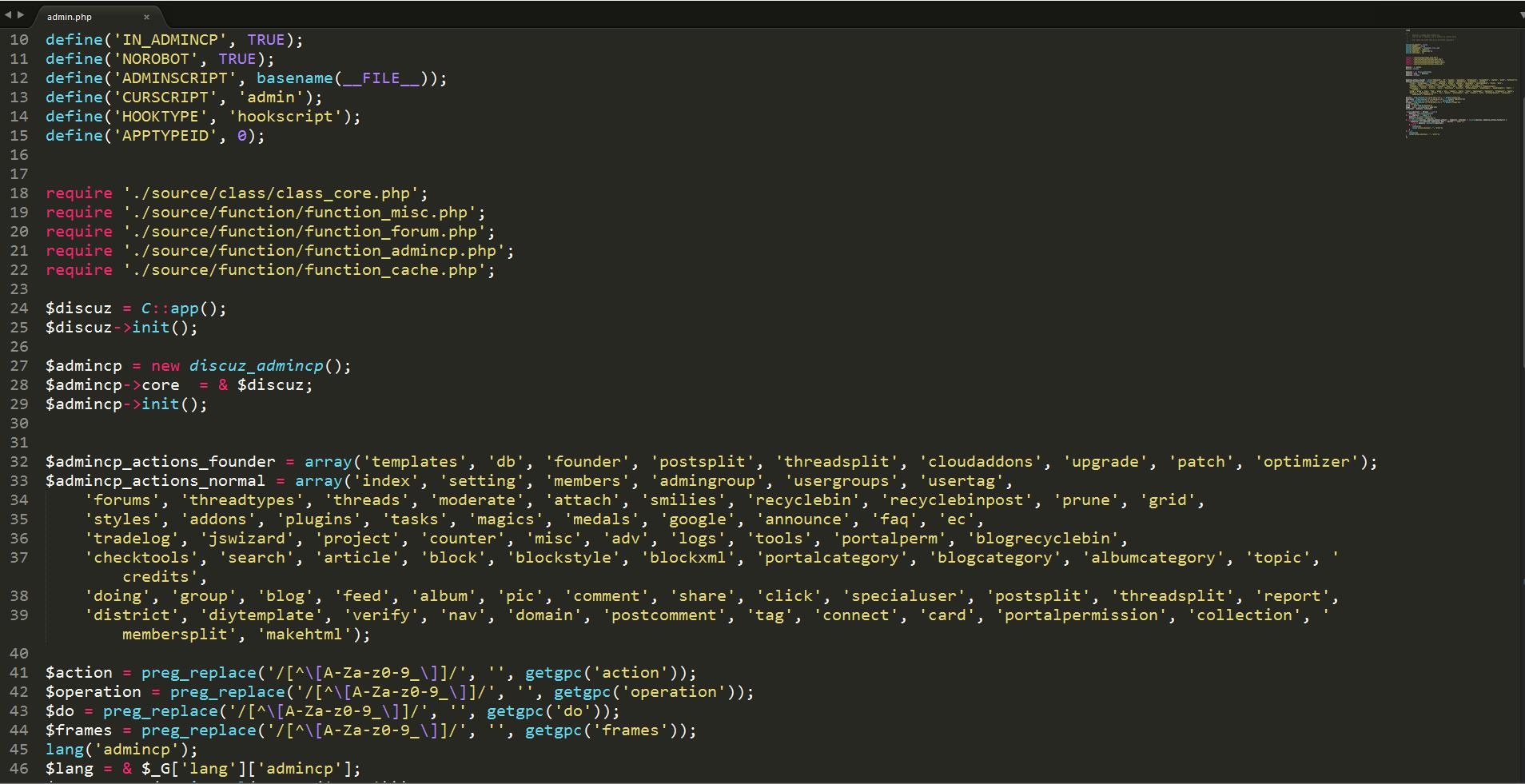Click the $admincp_actions_normal variable
Viewport: 1525px width, 784px height.
[x=155, y=481]
